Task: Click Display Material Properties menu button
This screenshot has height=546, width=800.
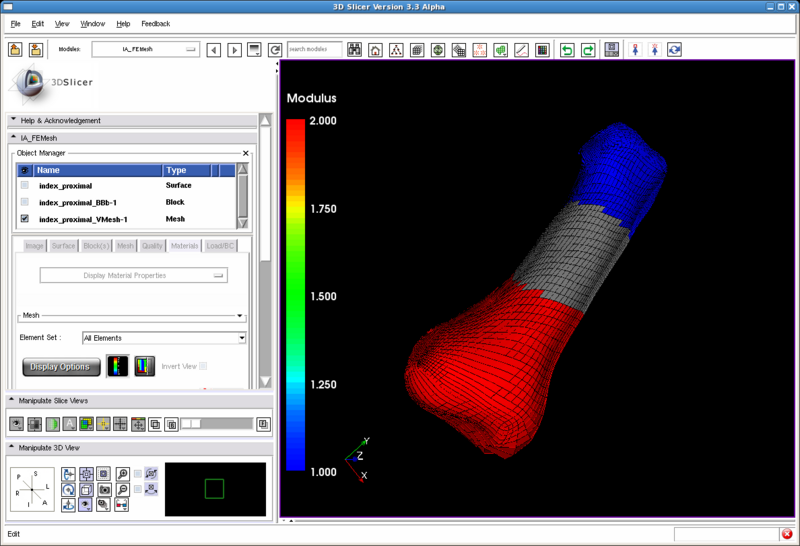Action: click(x=133, y=275)
